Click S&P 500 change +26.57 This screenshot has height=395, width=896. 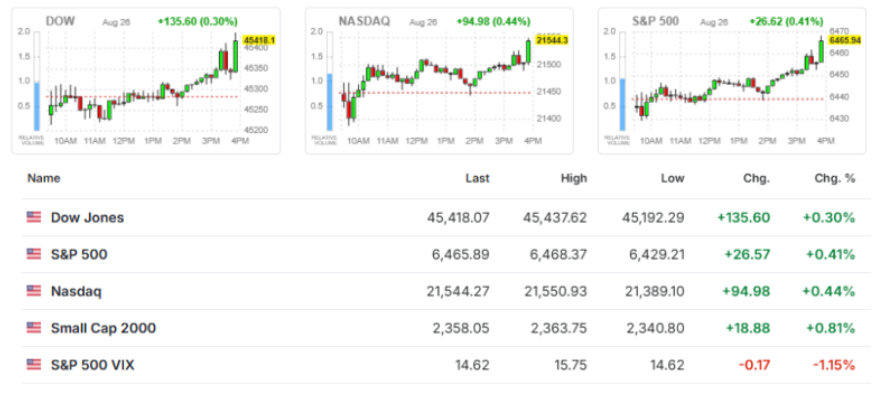click(x=748, y=254)
